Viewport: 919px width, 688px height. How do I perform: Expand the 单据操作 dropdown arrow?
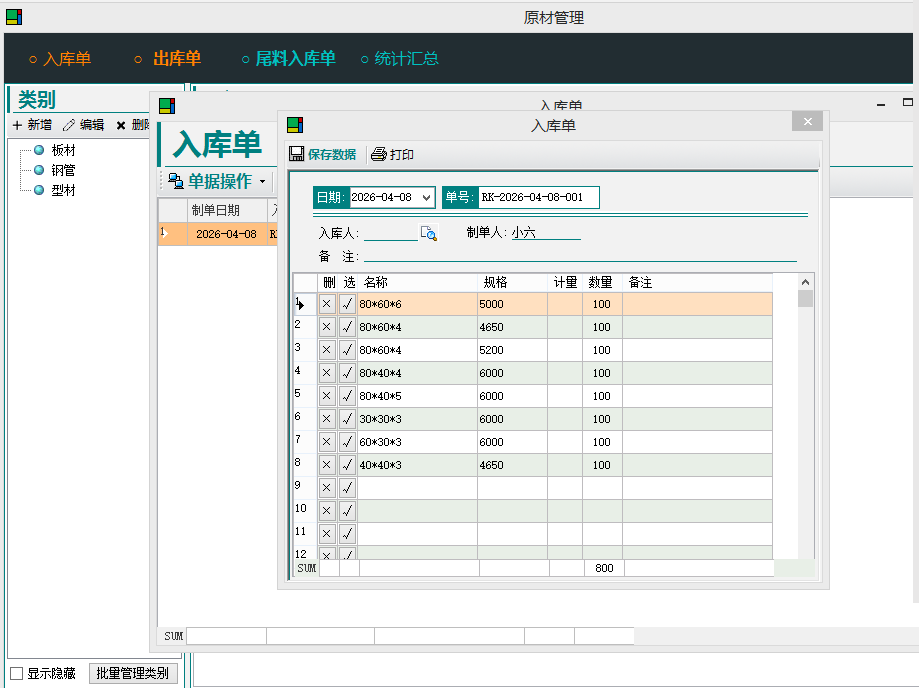tap(262, 182)
